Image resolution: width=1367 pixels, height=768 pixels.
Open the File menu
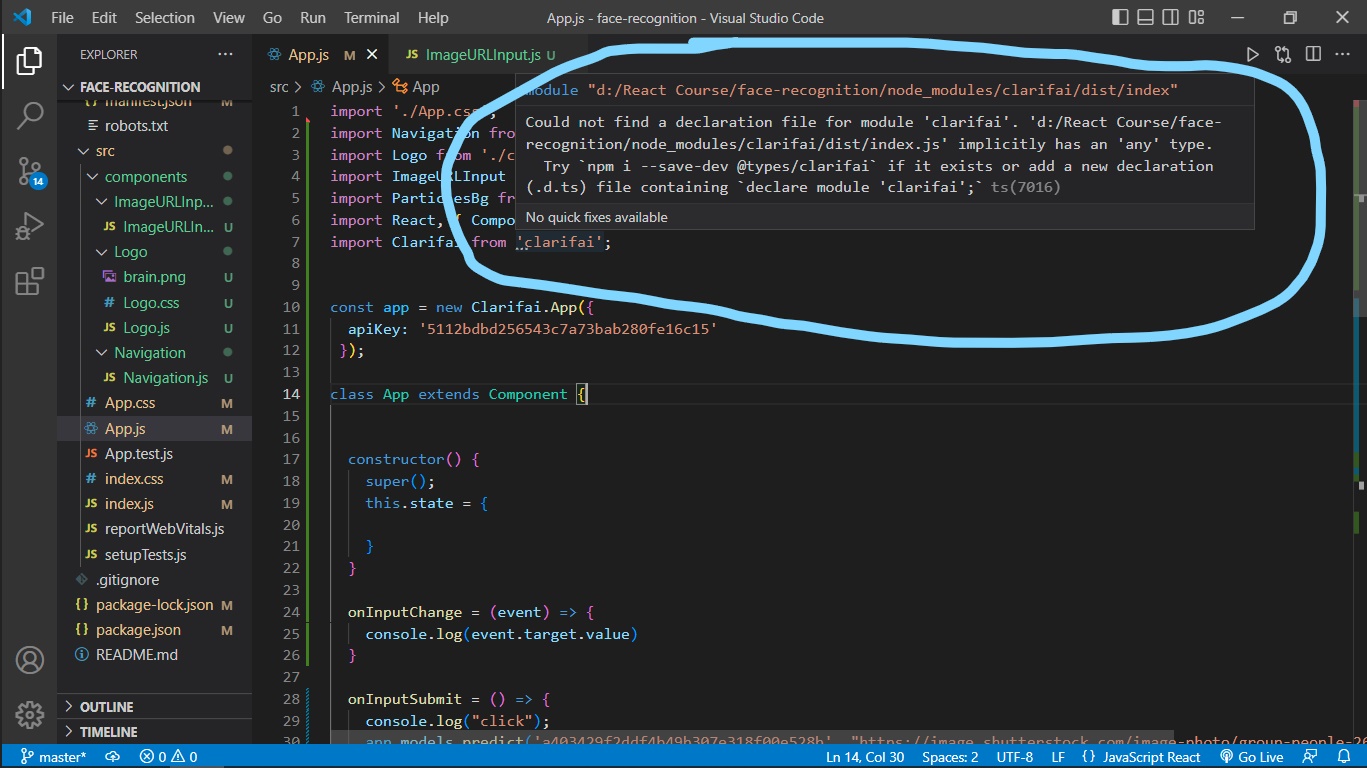(x=62, y=18)
